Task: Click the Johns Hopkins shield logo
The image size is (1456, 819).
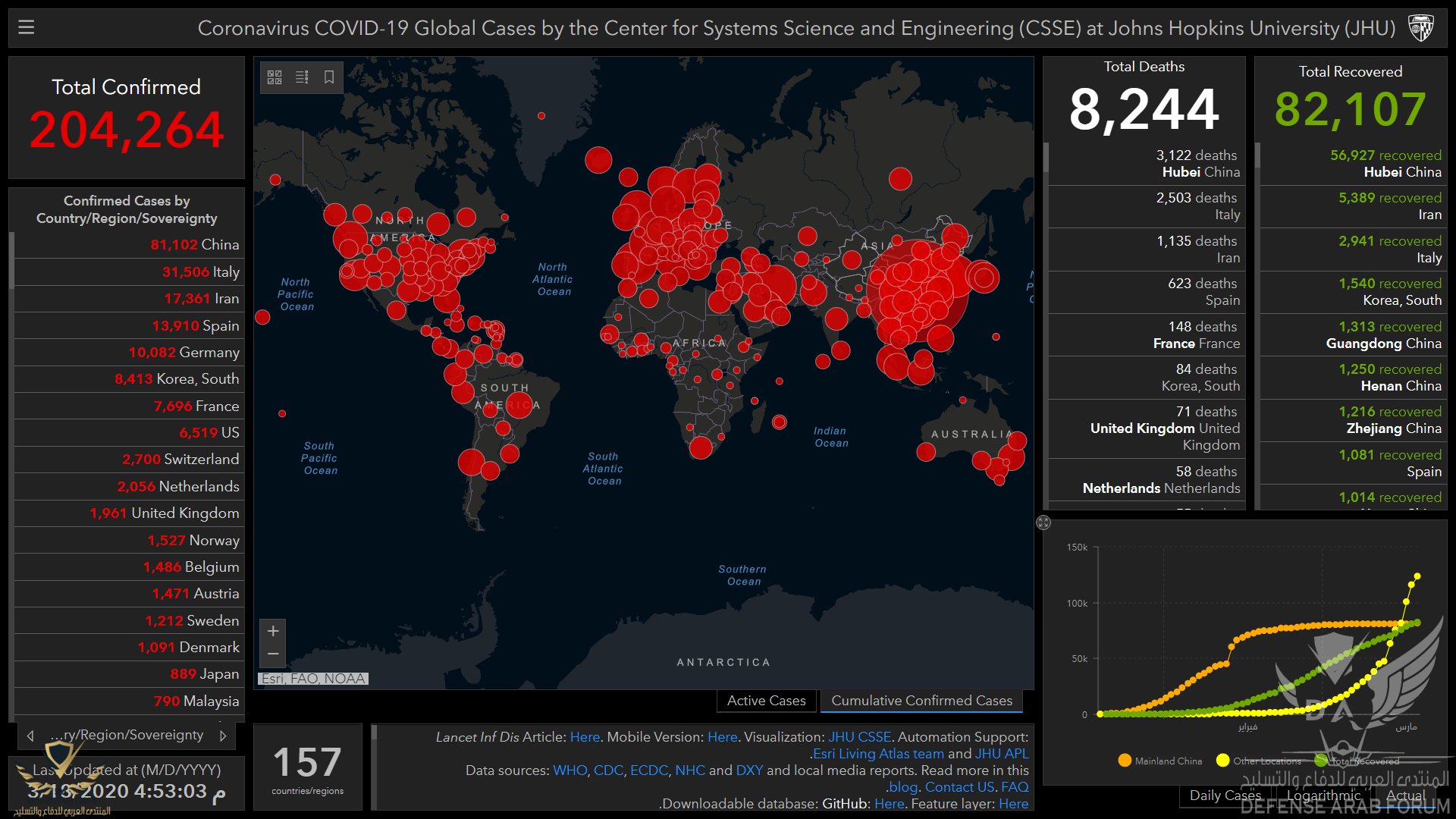Action: pyautogui.click(x=1420, y=28)
